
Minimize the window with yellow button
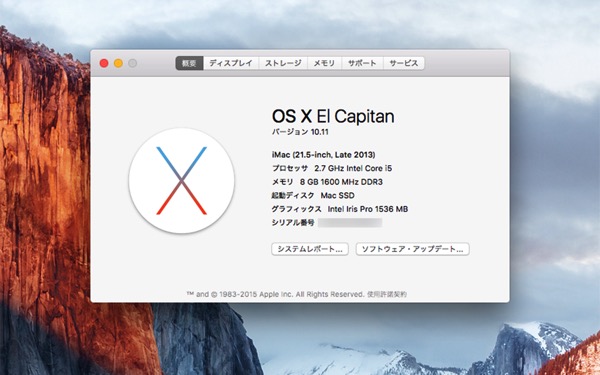click(119, 63)
